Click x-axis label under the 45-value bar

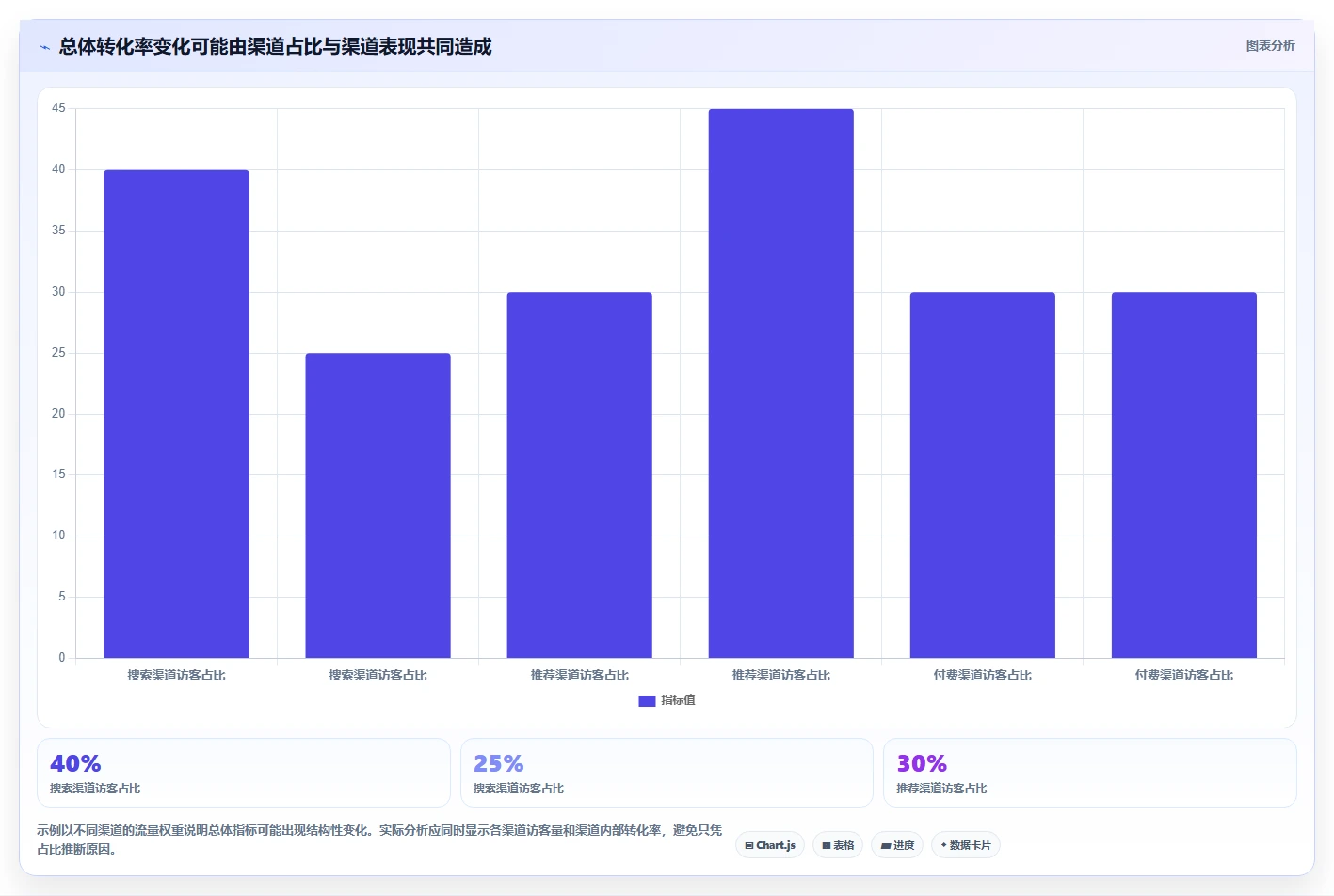click(780, 676)
